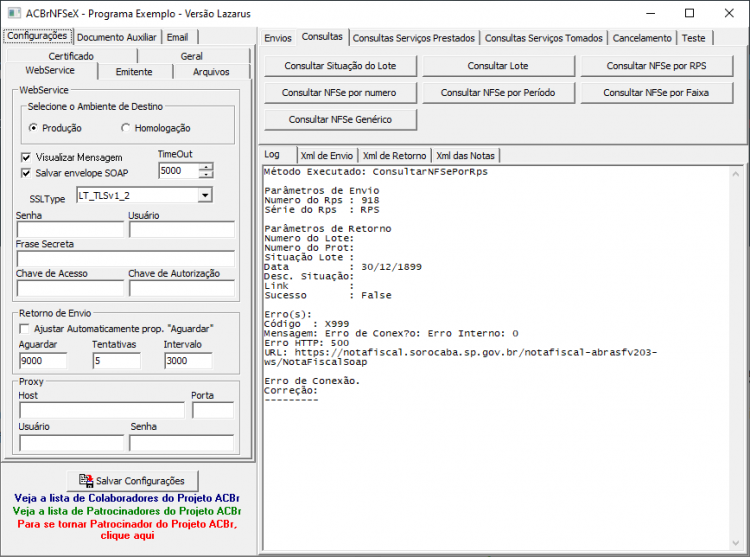Click Consultar NFSe por Período button
This screenshot has height=557, width=750.
click(498, 93)
